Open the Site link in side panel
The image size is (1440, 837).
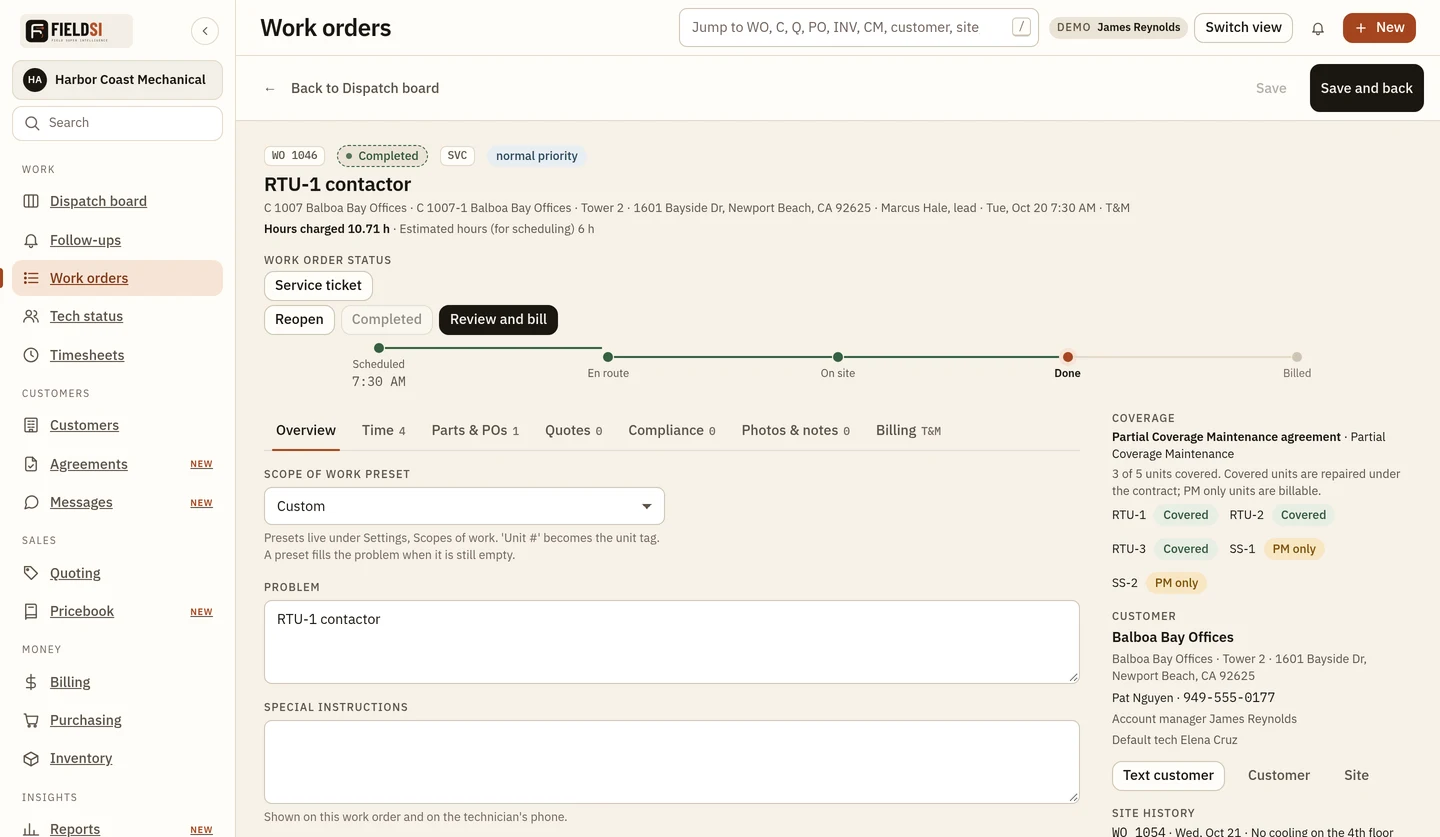pyautogui.click(x=1356, y=775)
